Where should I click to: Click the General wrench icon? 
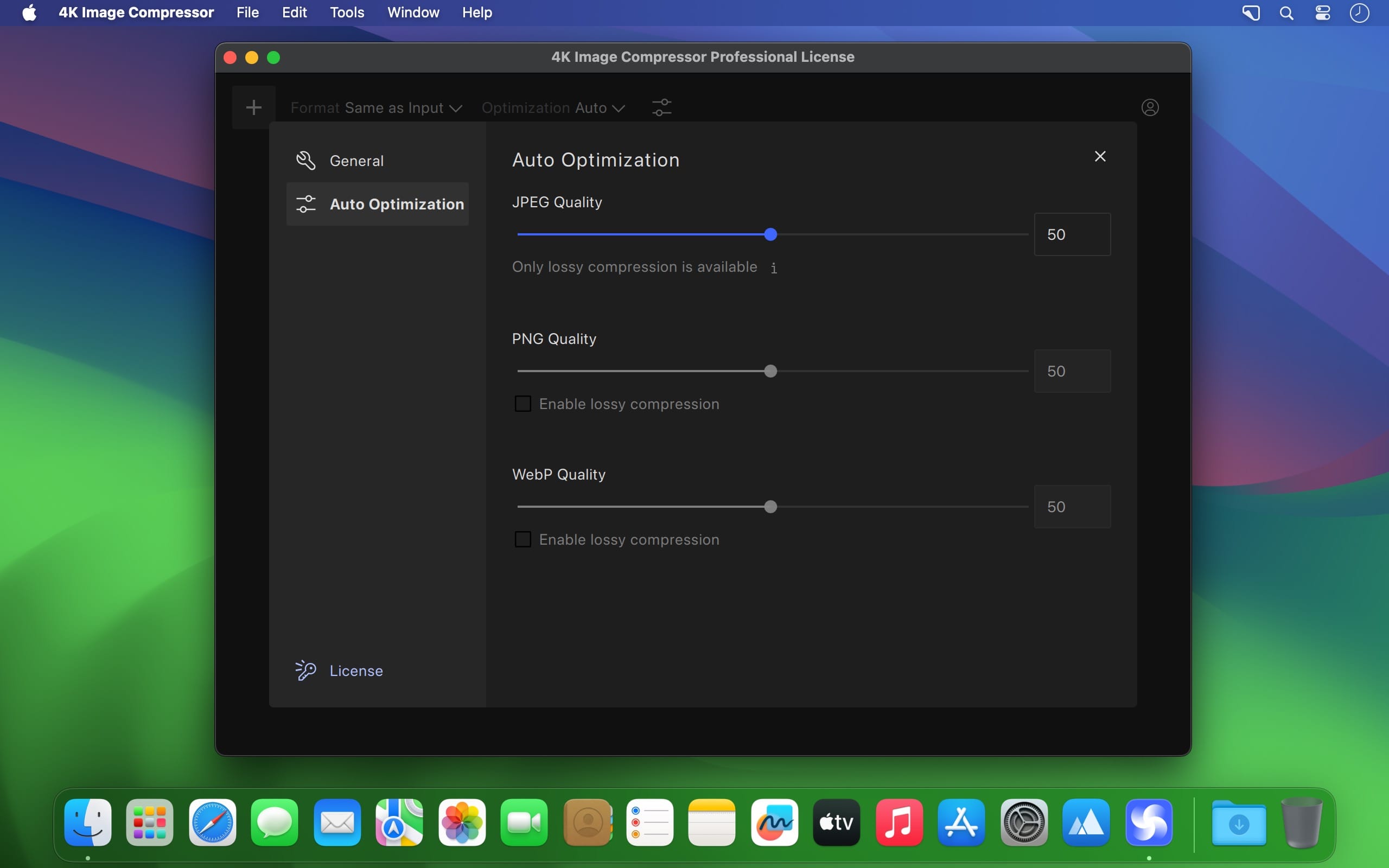tap(305, 161)
